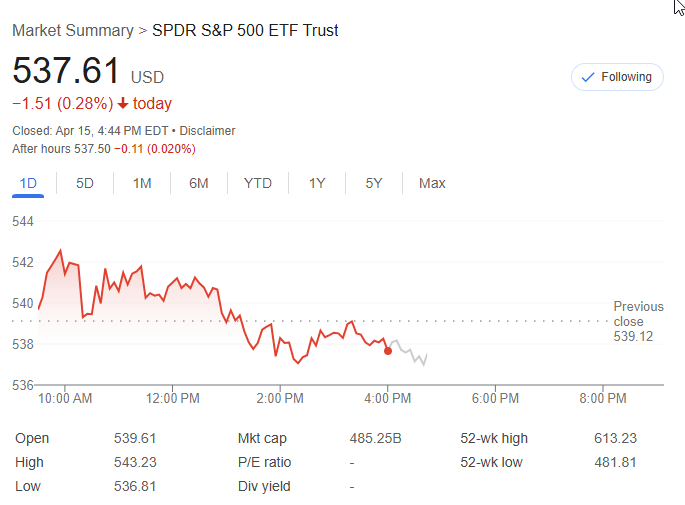685x505 pixels.
Task: Select the Max range tab
Action: tap(432, 183)
